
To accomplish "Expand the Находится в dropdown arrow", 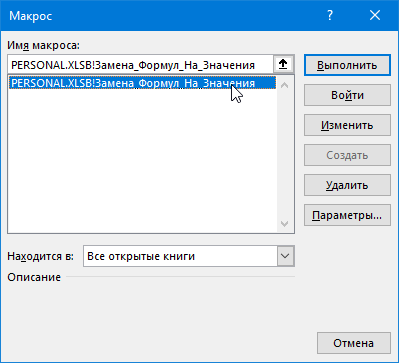I will pyautogui.click(x=285, y=256).
